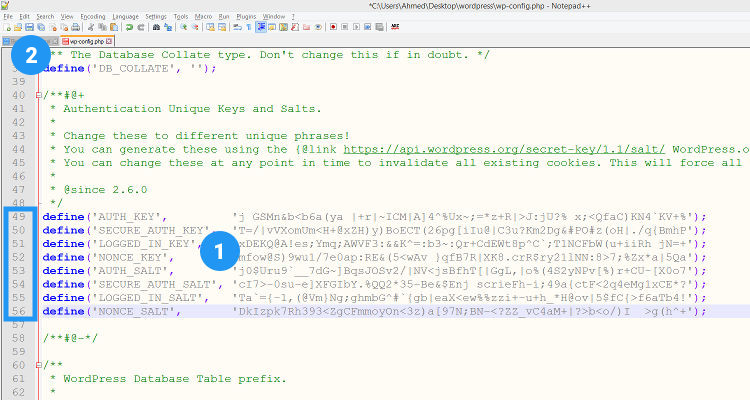
Task: Click the Zoom In toolbar icon
Action: click(184, 27)
